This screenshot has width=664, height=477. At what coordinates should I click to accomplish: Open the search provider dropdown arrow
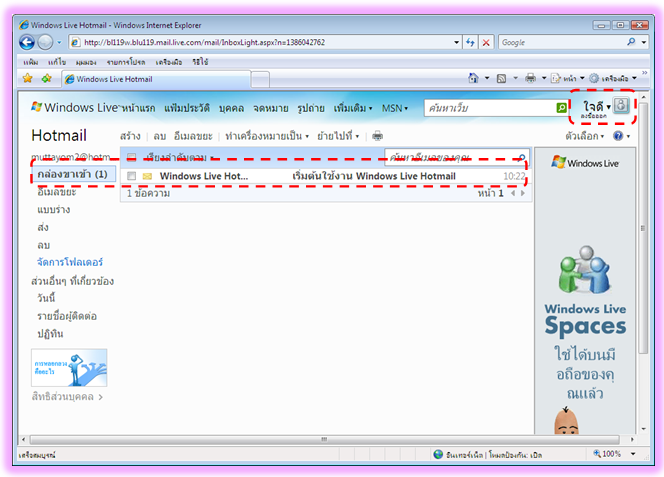[x=644, y=42]
